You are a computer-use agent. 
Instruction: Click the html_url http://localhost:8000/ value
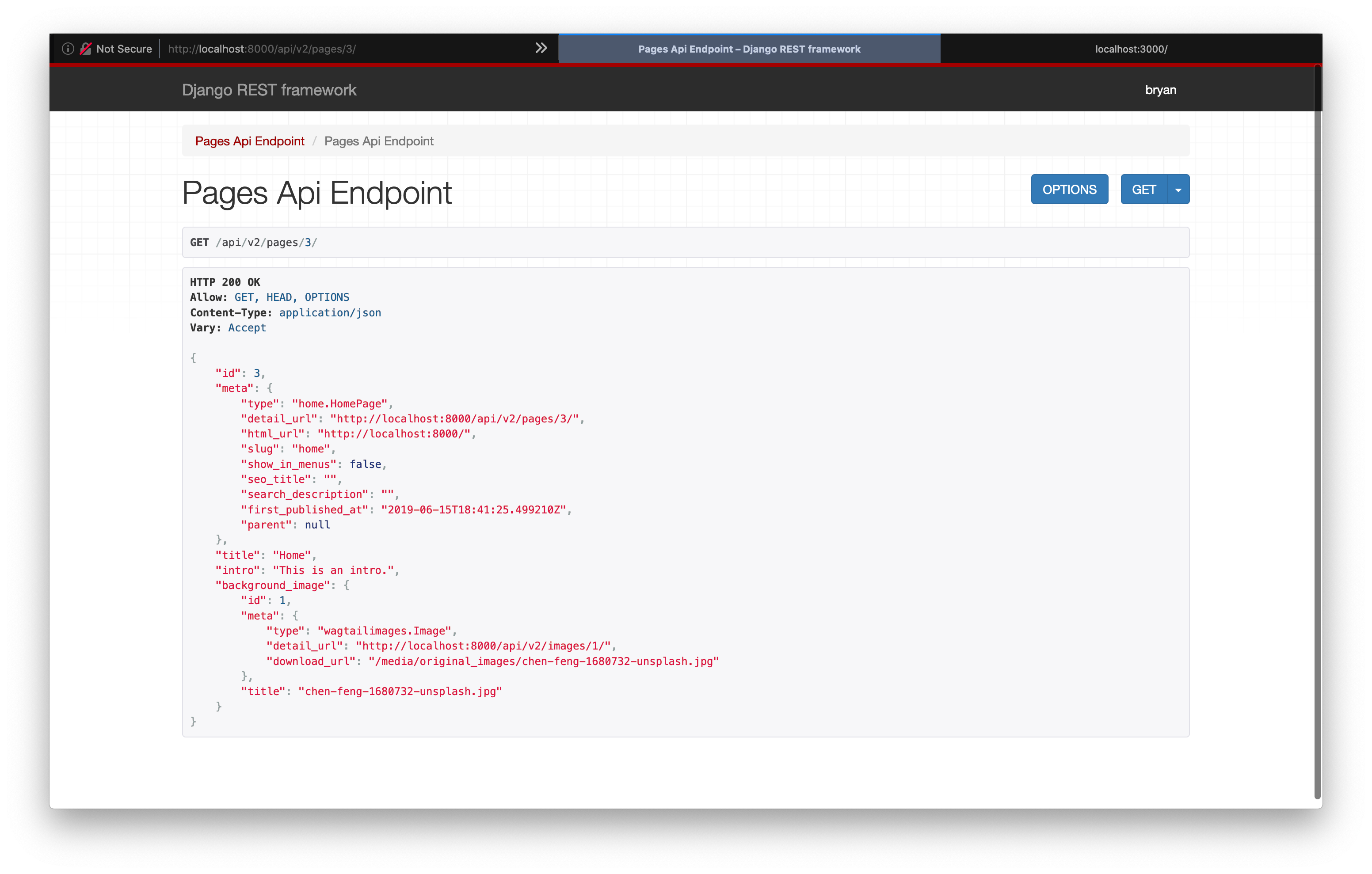tap(394, 433)
